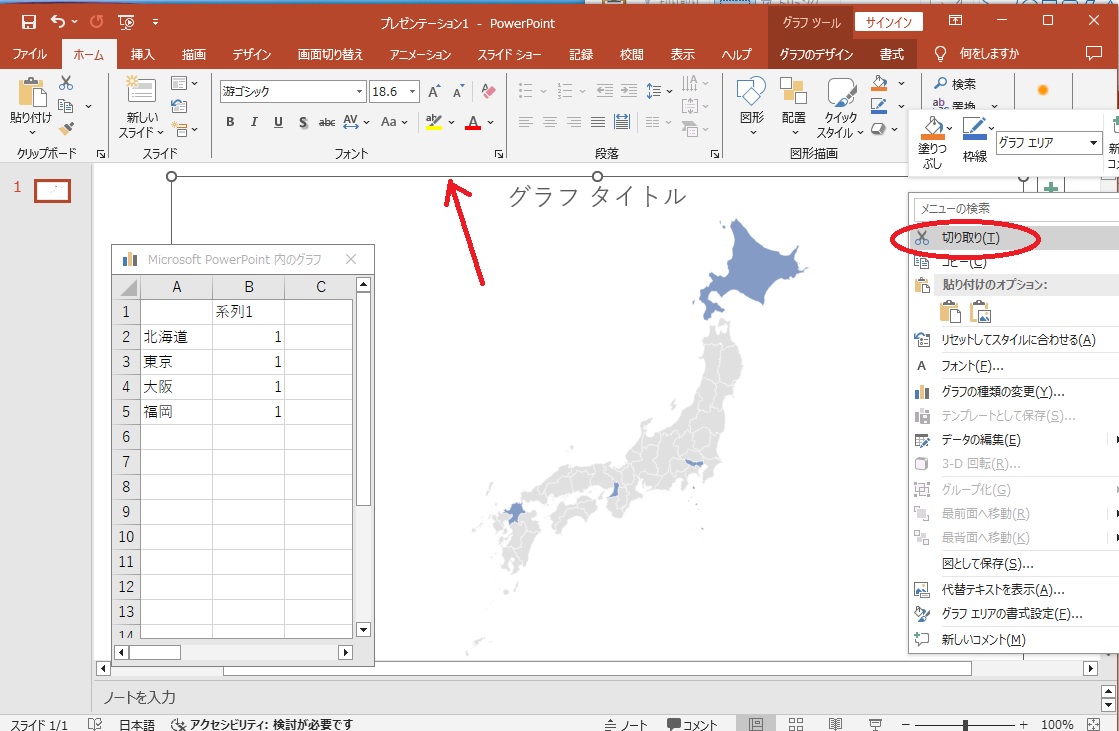This screenshot has height=731, width=1119.
Task: Click the Clear All Formatting eraser icon
Action: pyautogui.click(x=488, y=91)
